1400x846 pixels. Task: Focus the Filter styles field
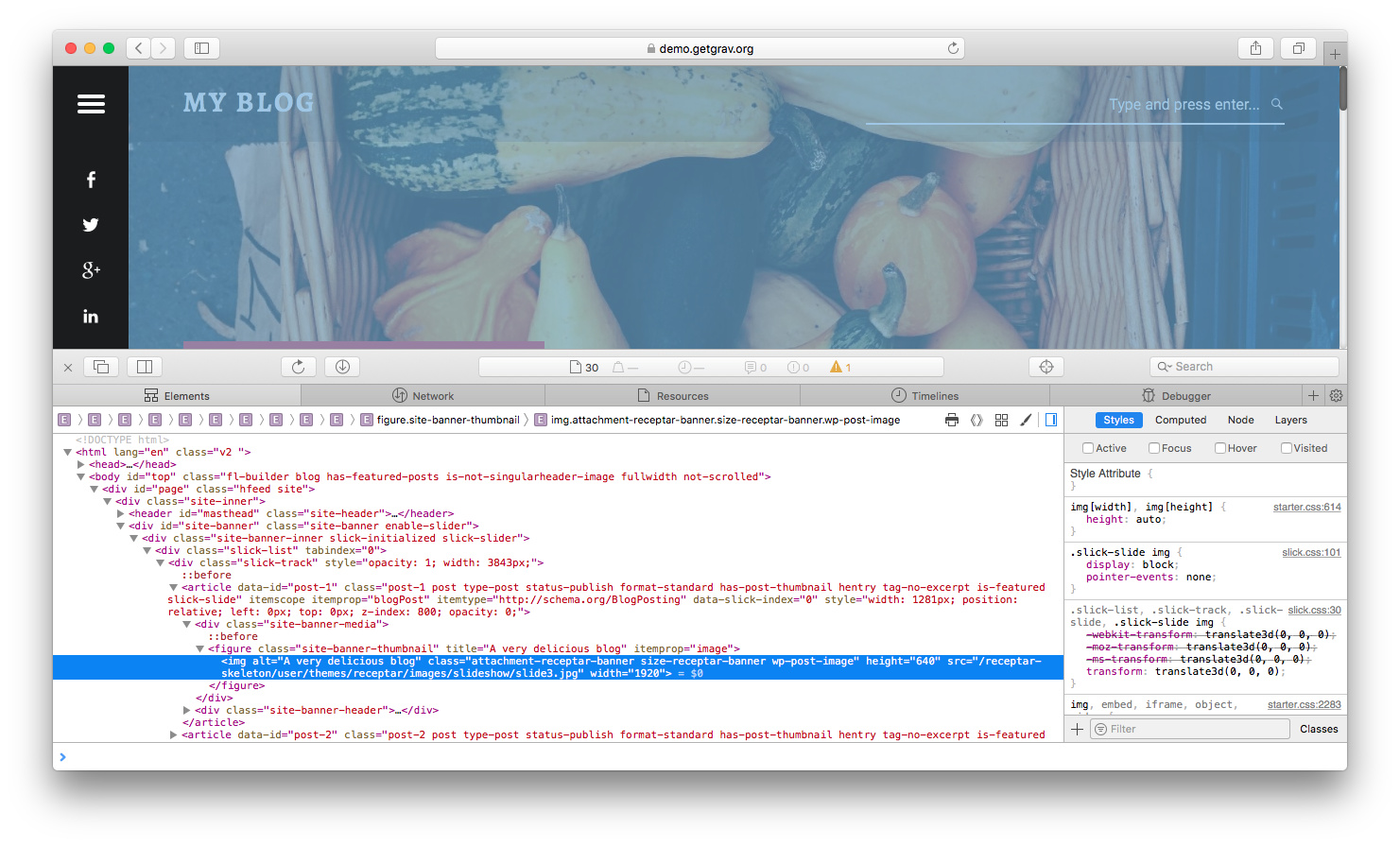tap(1190, 729)
